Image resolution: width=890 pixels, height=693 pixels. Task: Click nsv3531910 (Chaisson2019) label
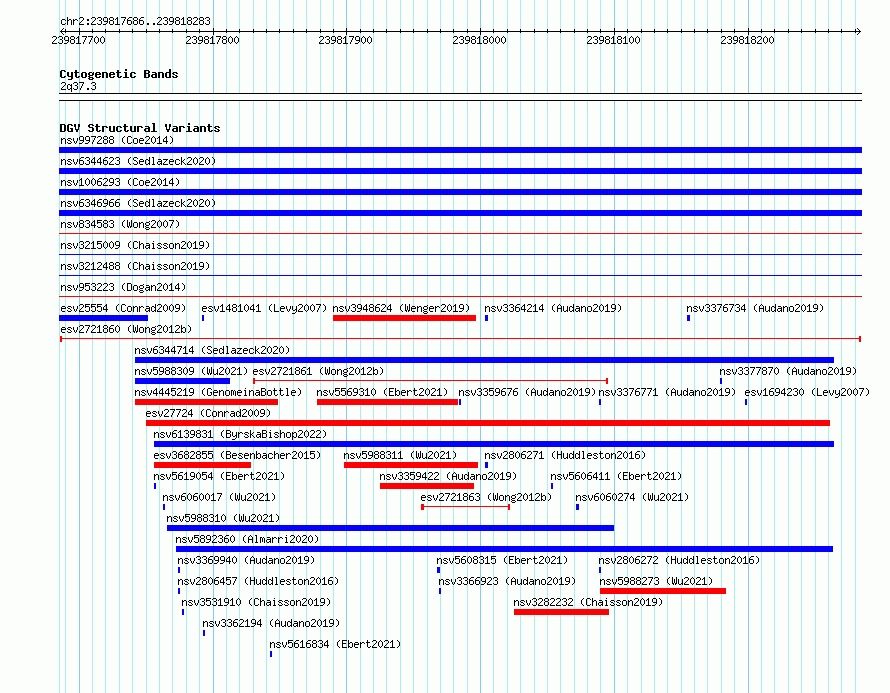tap(256, 602)
